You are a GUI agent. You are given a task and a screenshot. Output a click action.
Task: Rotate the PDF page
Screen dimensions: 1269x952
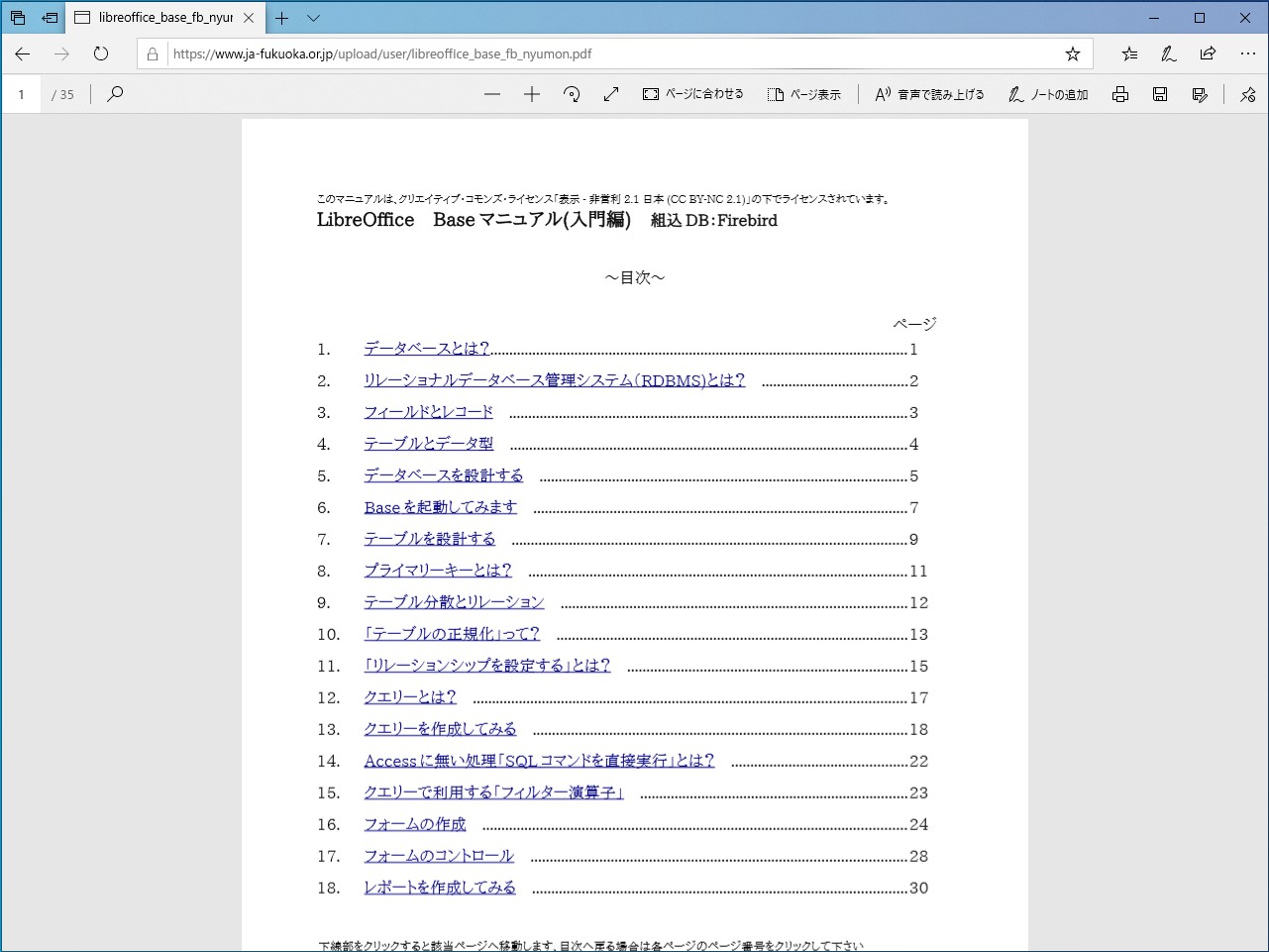pos(572,94)
